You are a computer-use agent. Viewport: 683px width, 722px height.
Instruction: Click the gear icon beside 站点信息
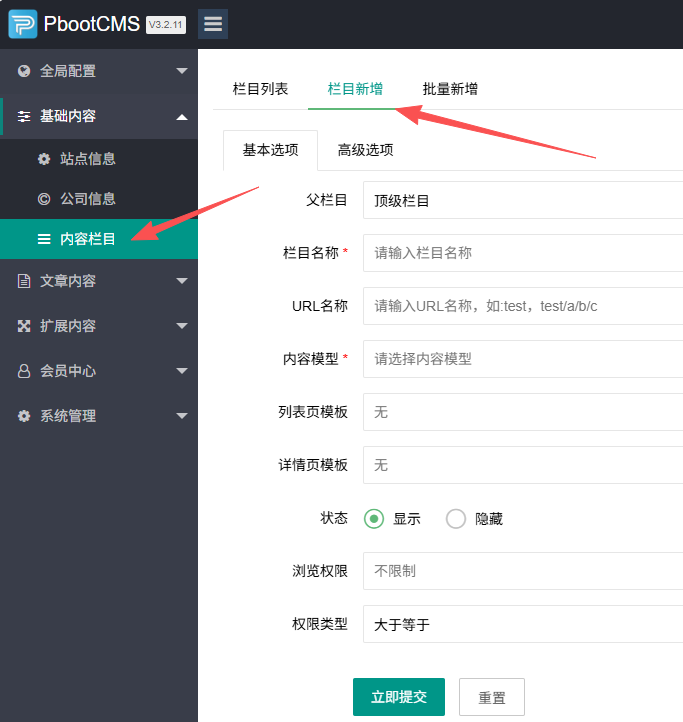pyautogui.click(x=44, y=159)
